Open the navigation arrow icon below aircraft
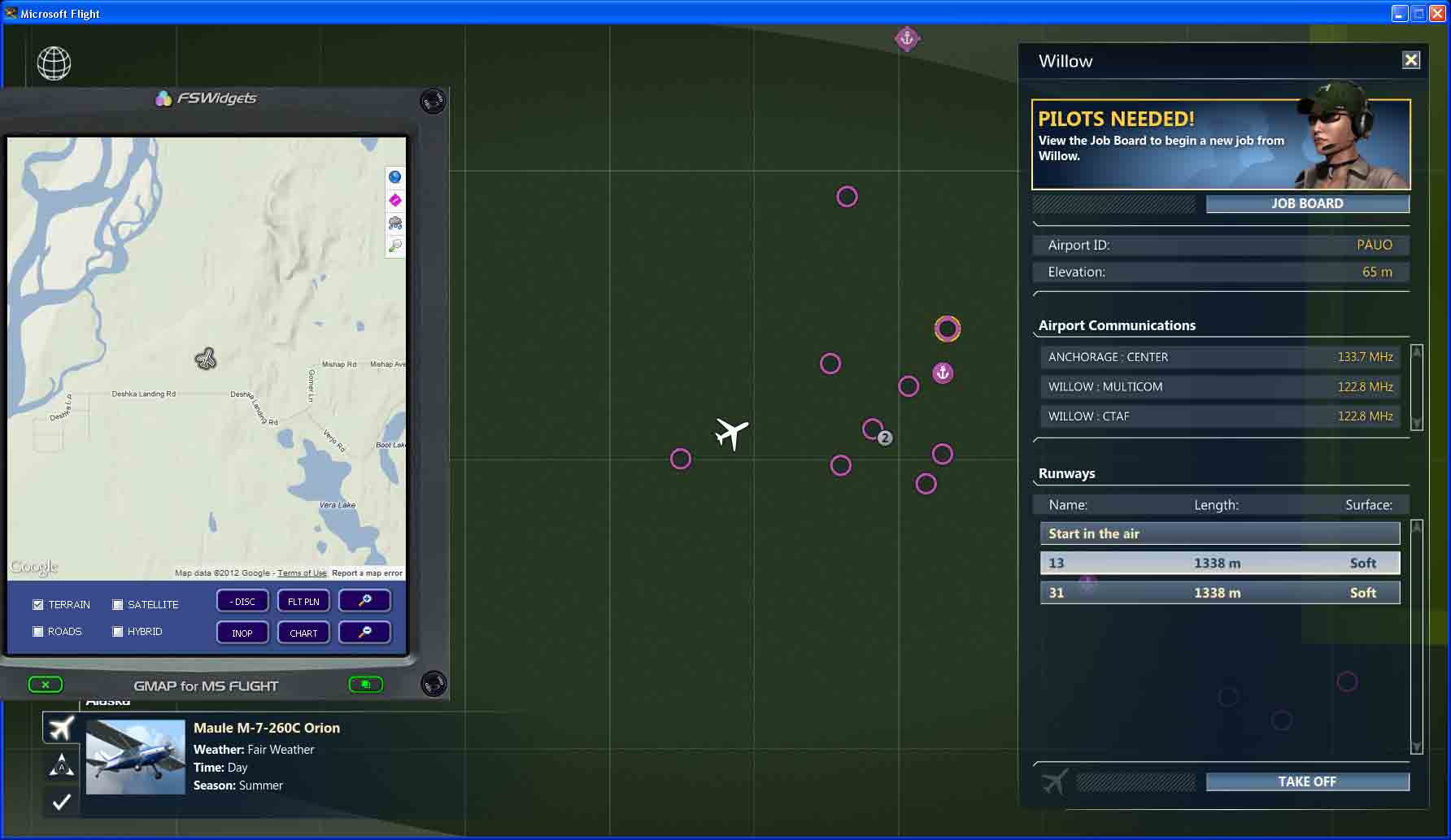This screenshot has height=840, width=1451. pos(61,765)
